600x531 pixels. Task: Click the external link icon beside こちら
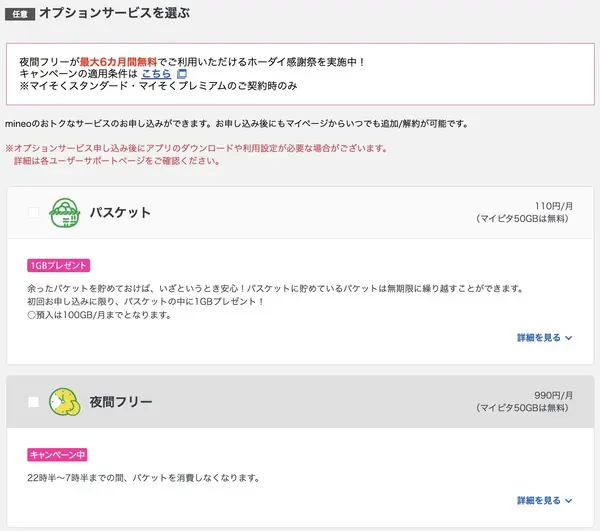click(x=181, y=74)
